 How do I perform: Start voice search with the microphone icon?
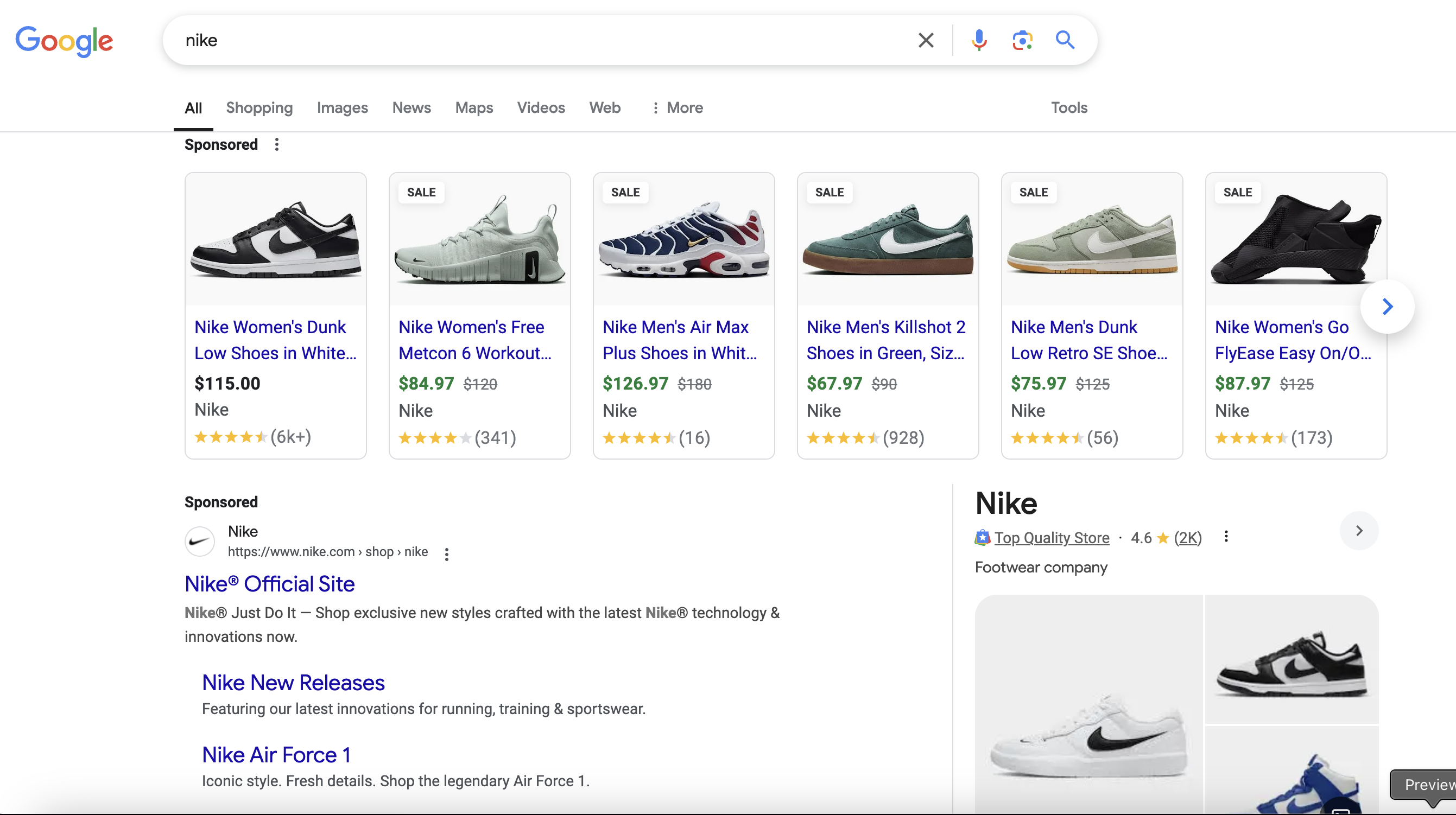pyautogui.click(x=979, y=40)
